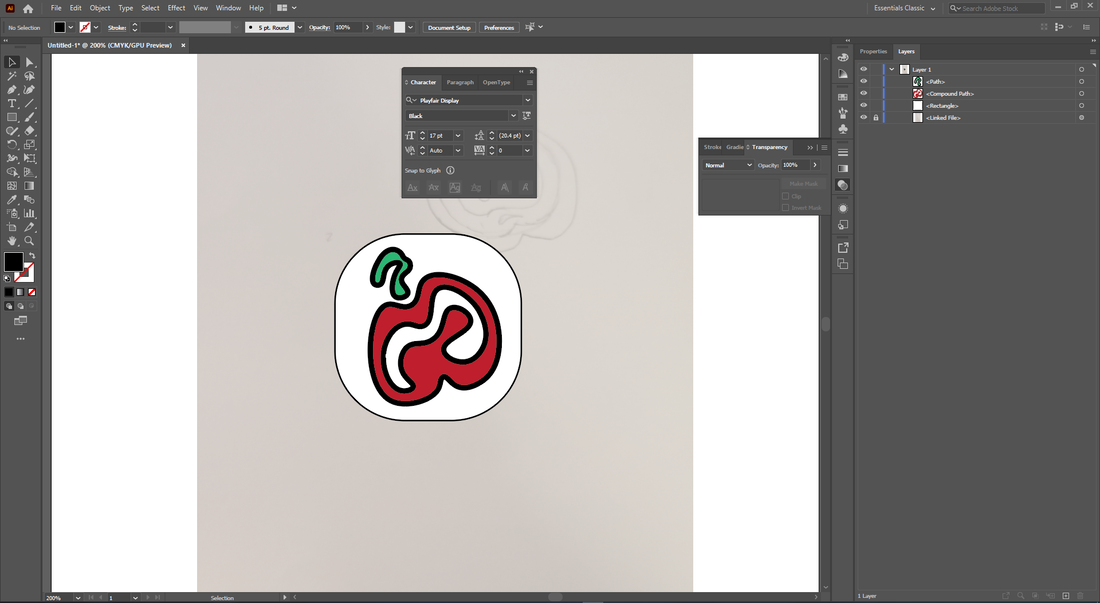Open the font style dropdown showing Black
1100x603 pixels.
point(514,116)
